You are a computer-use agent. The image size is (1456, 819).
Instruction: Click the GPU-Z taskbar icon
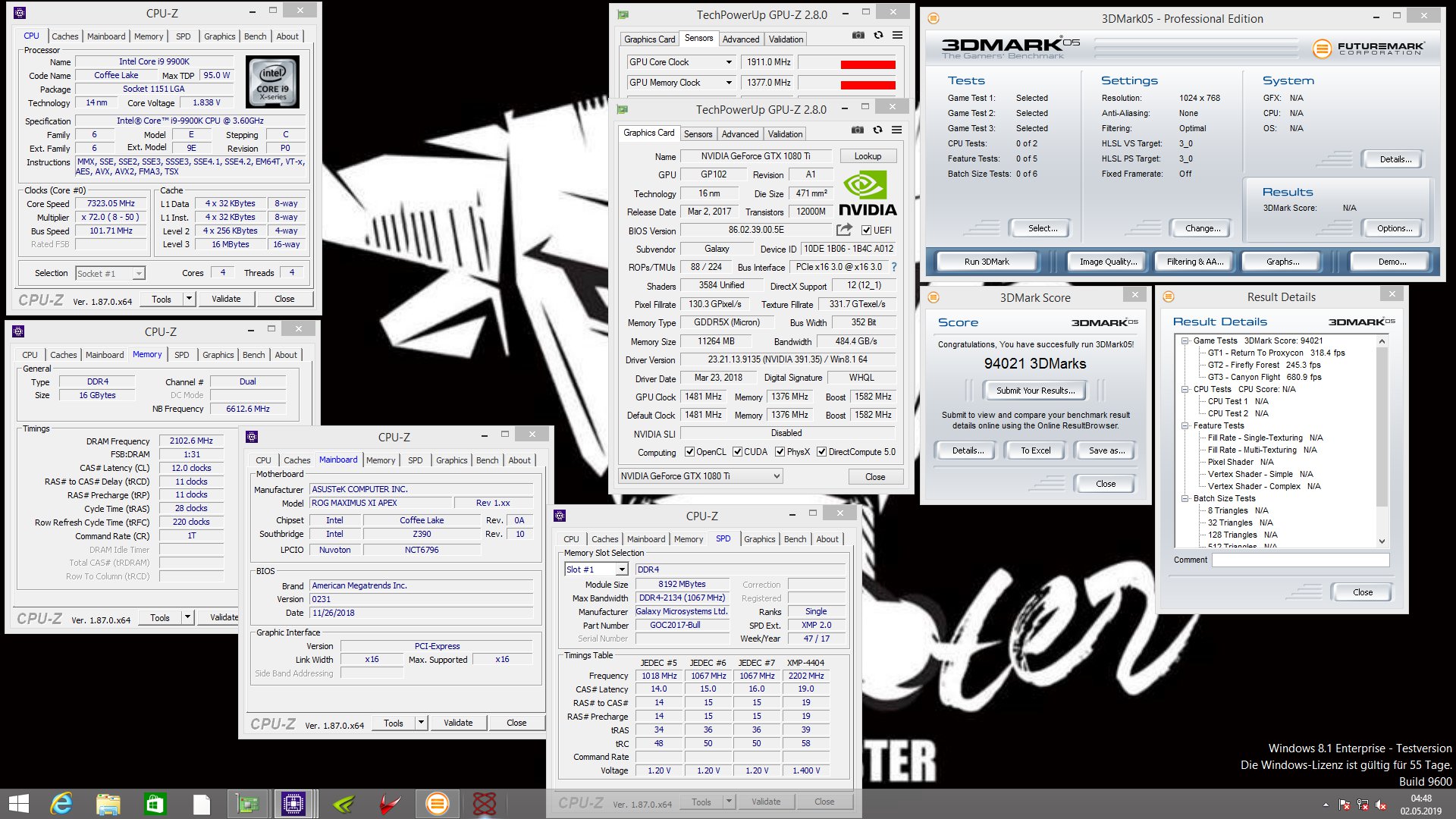[x=248, y=804]
